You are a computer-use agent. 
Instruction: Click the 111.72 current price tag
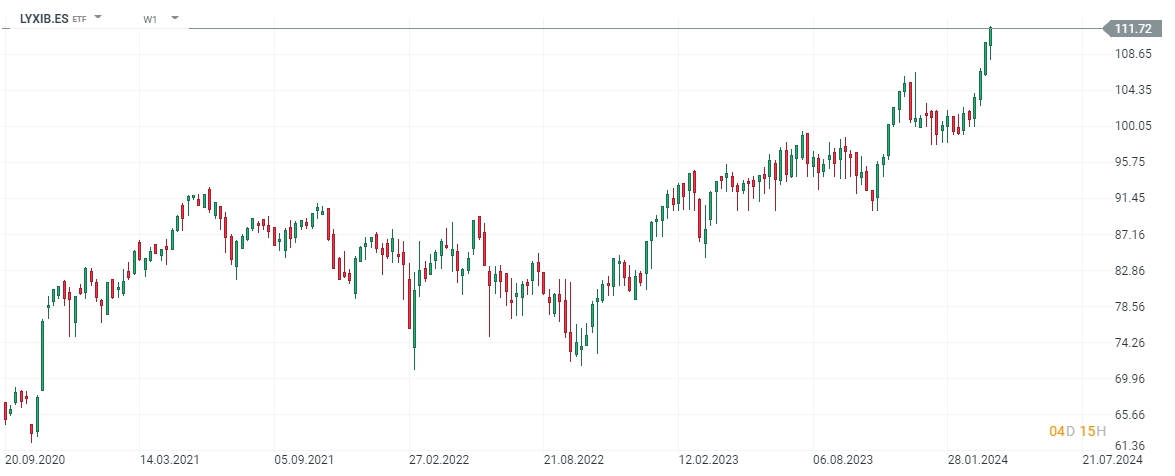point(1133,28)
